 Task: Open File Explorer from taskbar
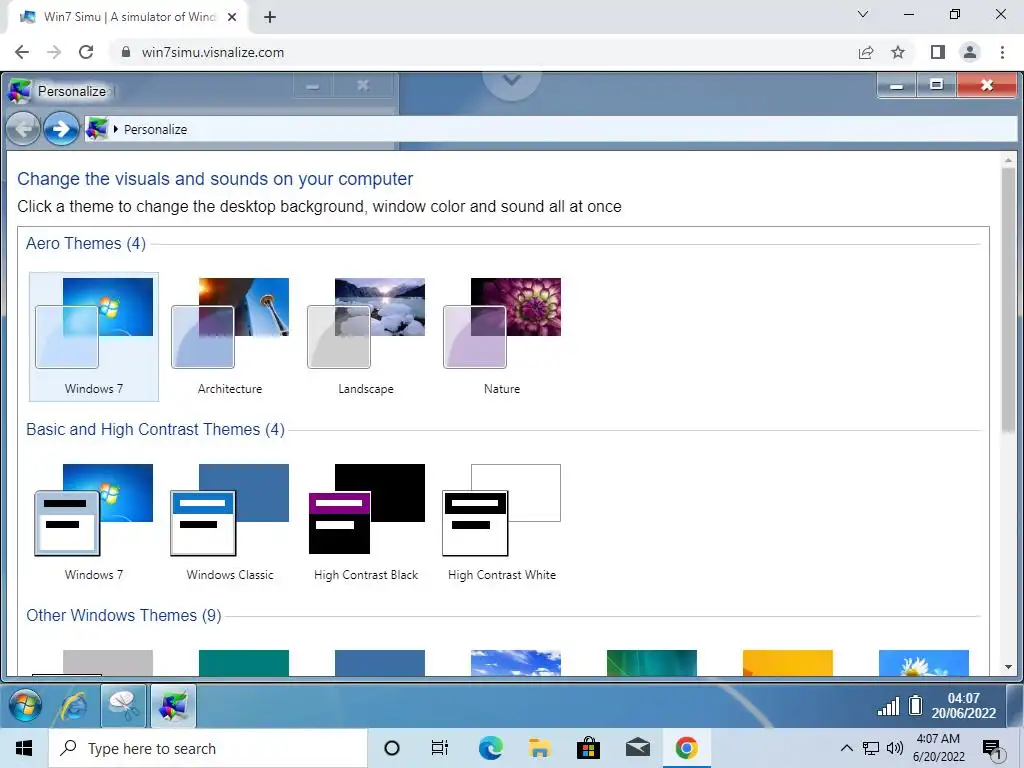(539, 748)
